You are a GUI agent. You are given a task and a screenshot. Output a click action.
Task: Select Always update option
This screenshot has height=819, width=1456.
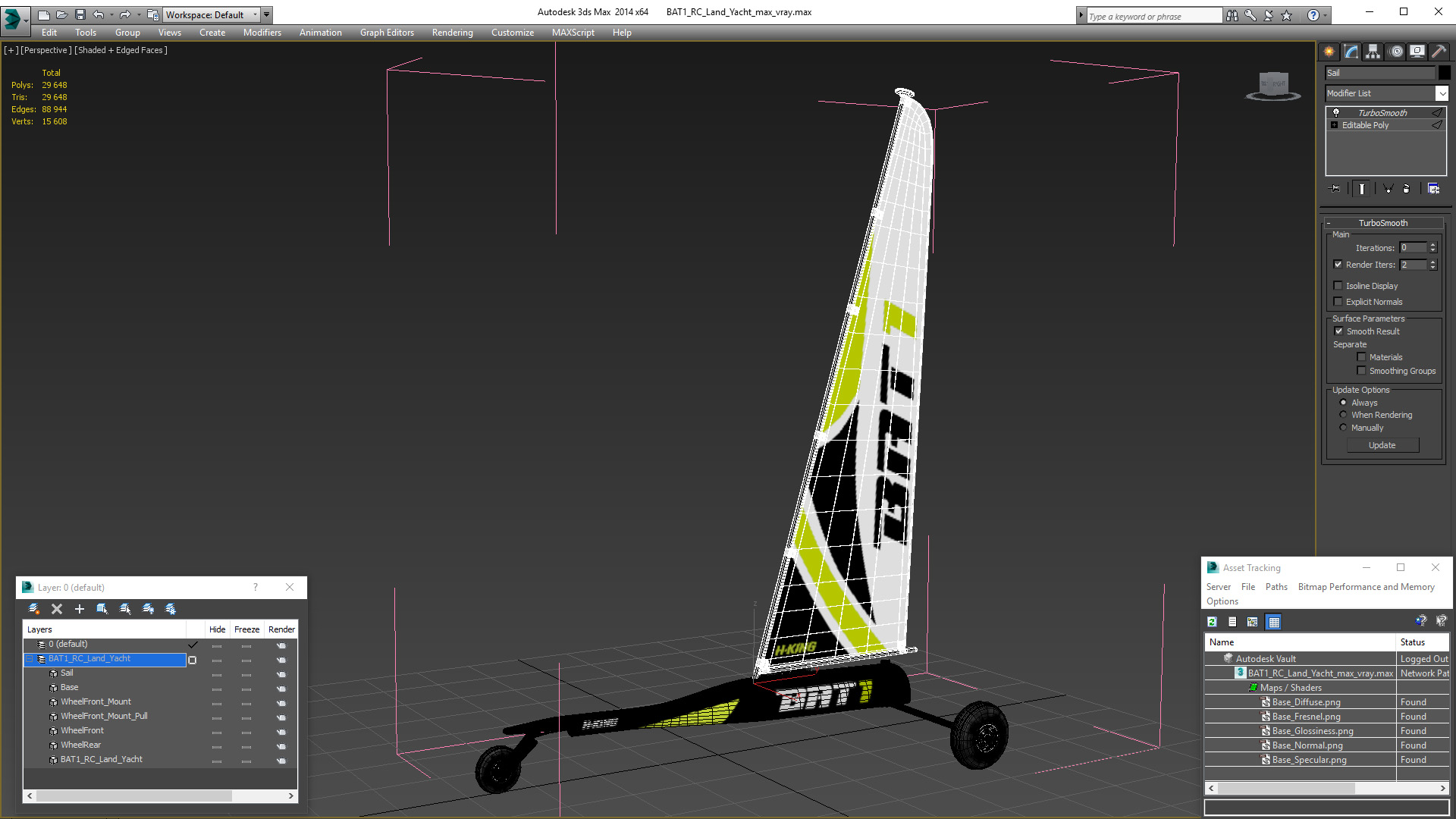[x=1344, y=403]
